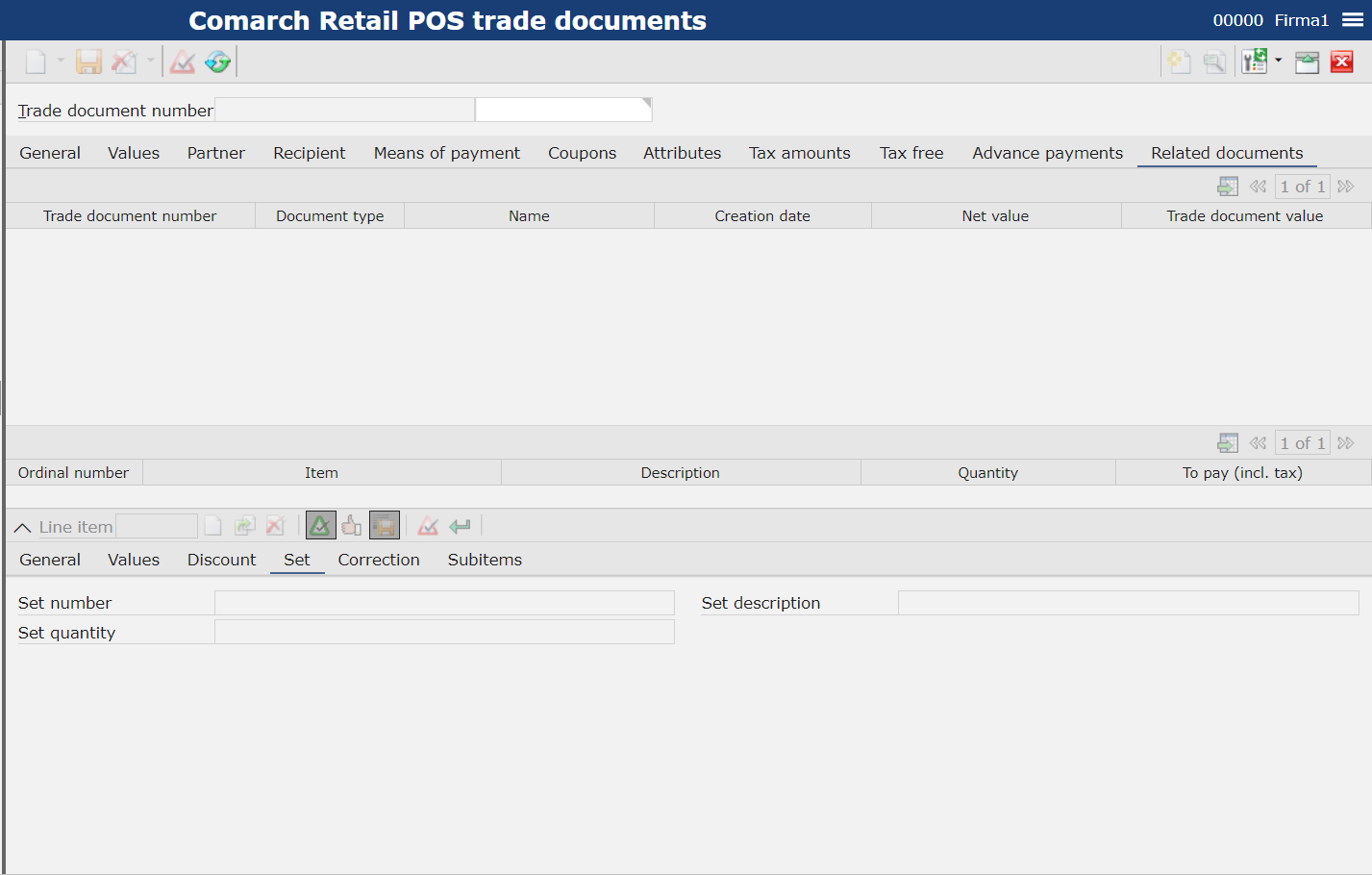1372x875 pixels.
Task: Collapse the Line item section chevron
Action: pos(23,528)
